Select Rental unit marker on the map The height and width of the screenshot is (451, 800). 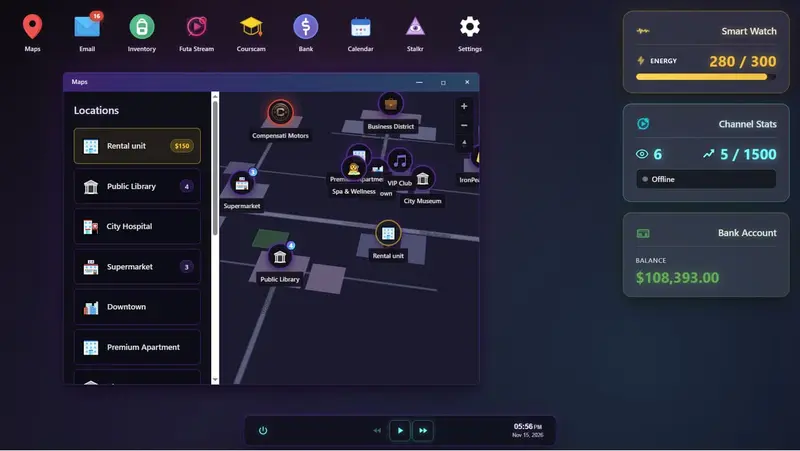pyautogui.click(x=388, y=233)
